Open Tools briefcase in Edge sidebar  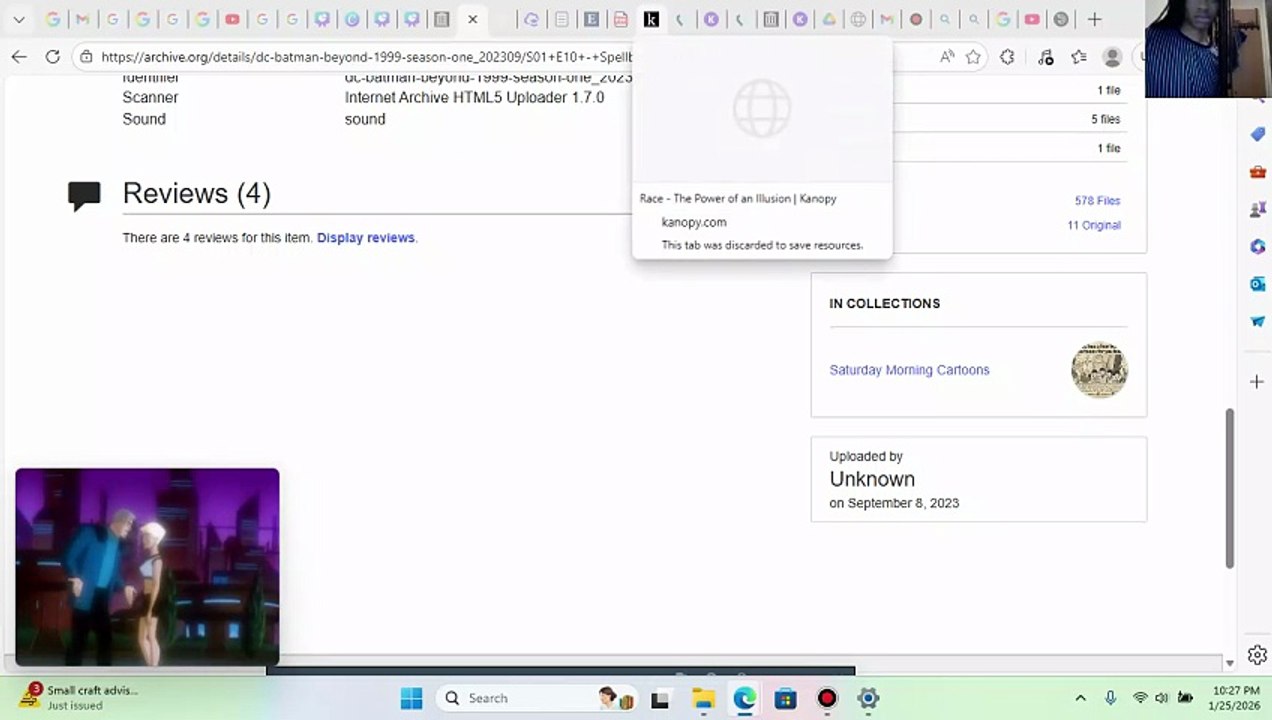pyautogui.click(x=1258, y=172)
